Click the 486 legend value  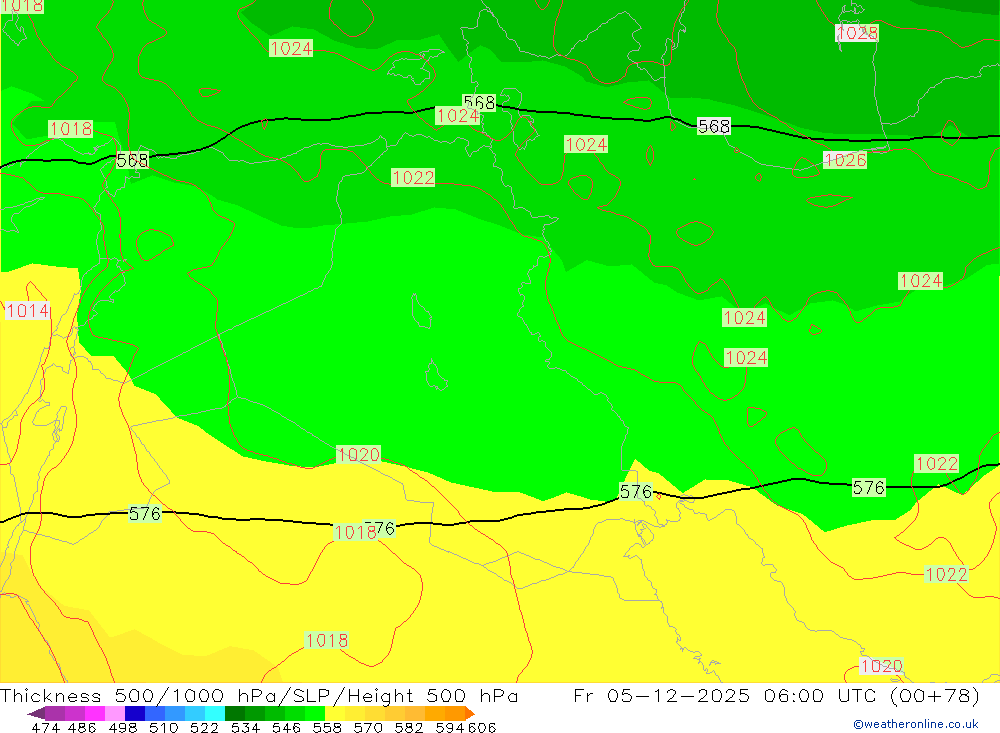(x=82, y=727)
